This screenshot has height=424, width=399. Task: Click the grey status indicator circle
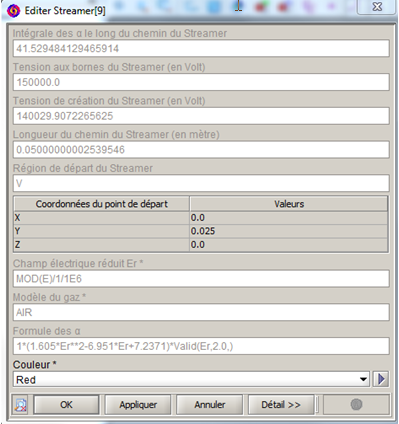pos(356,405)
